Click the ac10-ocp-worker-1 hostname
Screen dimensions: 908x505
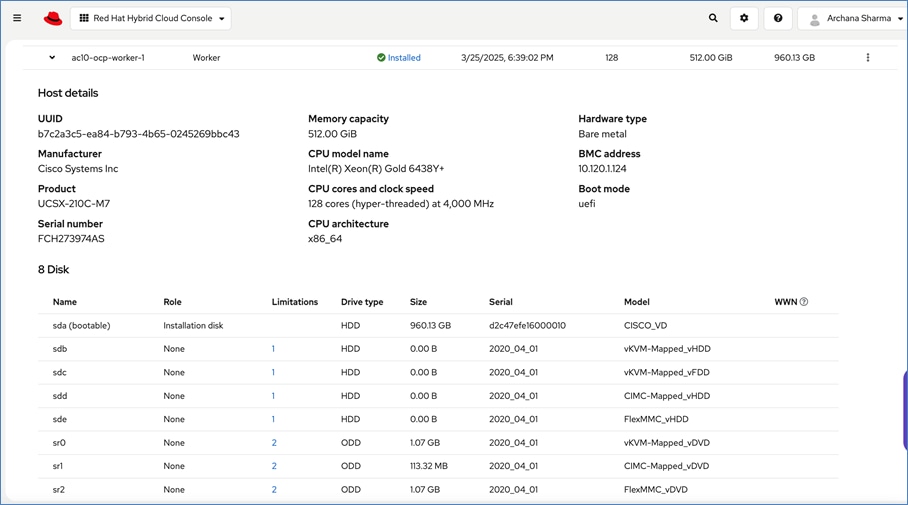click(108, 57)
